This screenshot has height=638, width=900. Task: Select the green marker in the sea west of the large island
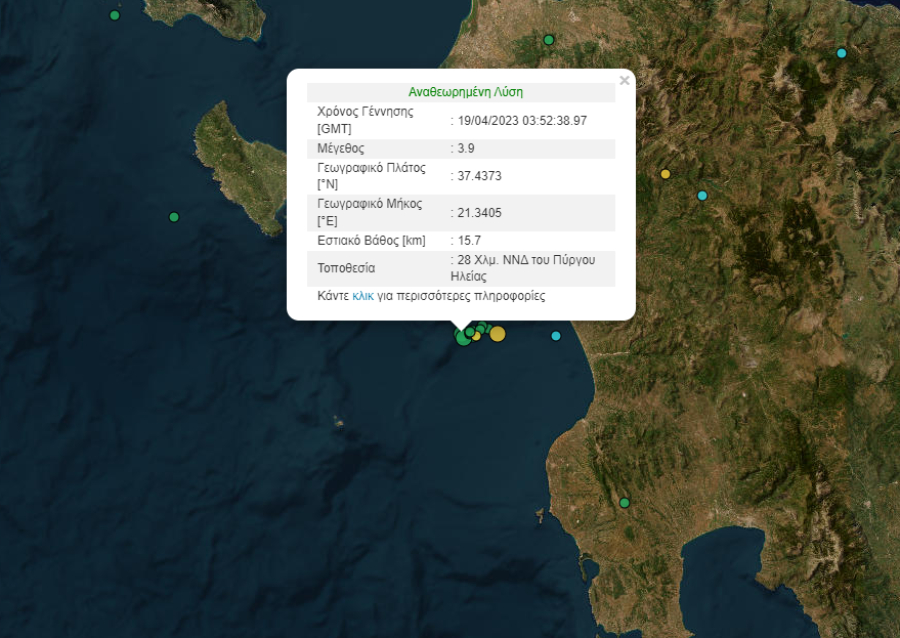tap(174, 217)
